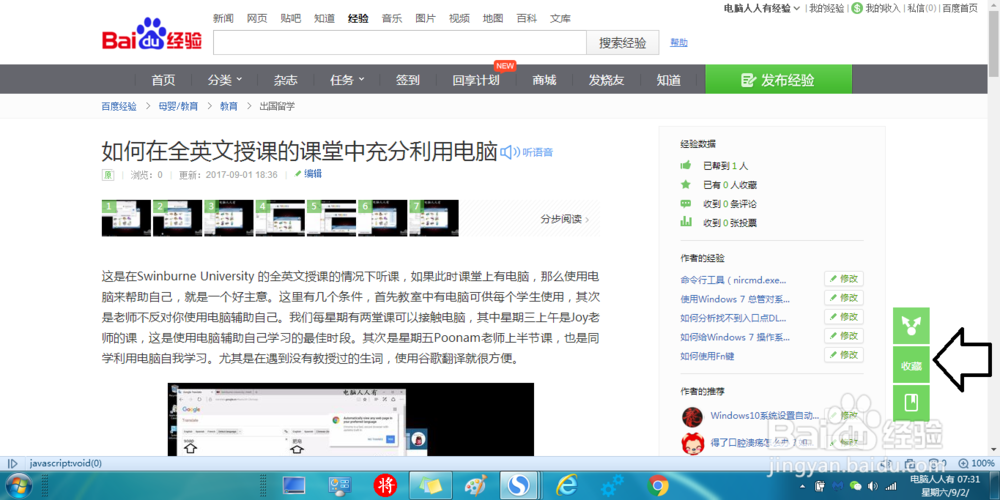Open the sticky notes taskbar icon
1000x500 pixels.
pyautogui.click(x=430, y=487)
